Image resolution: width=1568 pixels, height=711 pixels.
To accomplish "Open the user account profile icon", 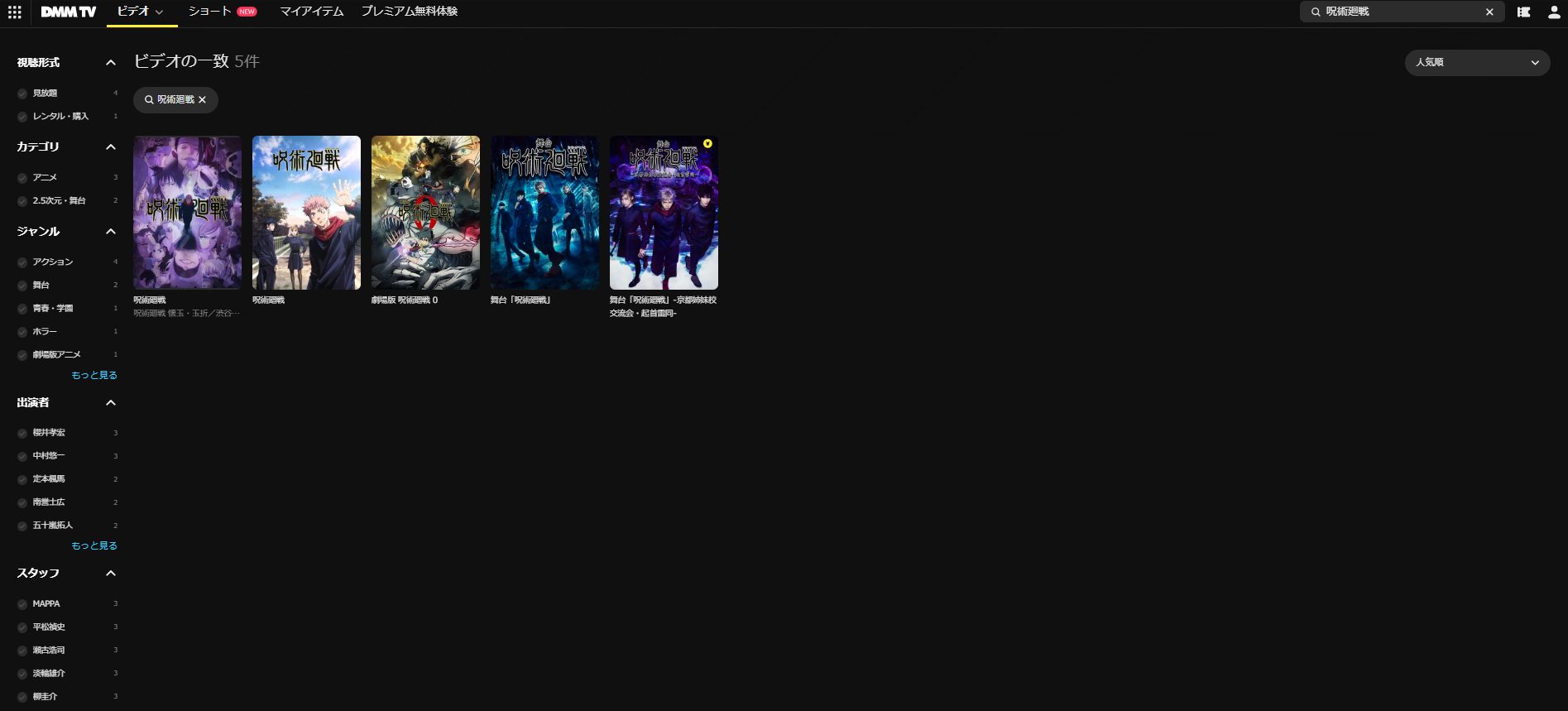I will pos(1554,12).
